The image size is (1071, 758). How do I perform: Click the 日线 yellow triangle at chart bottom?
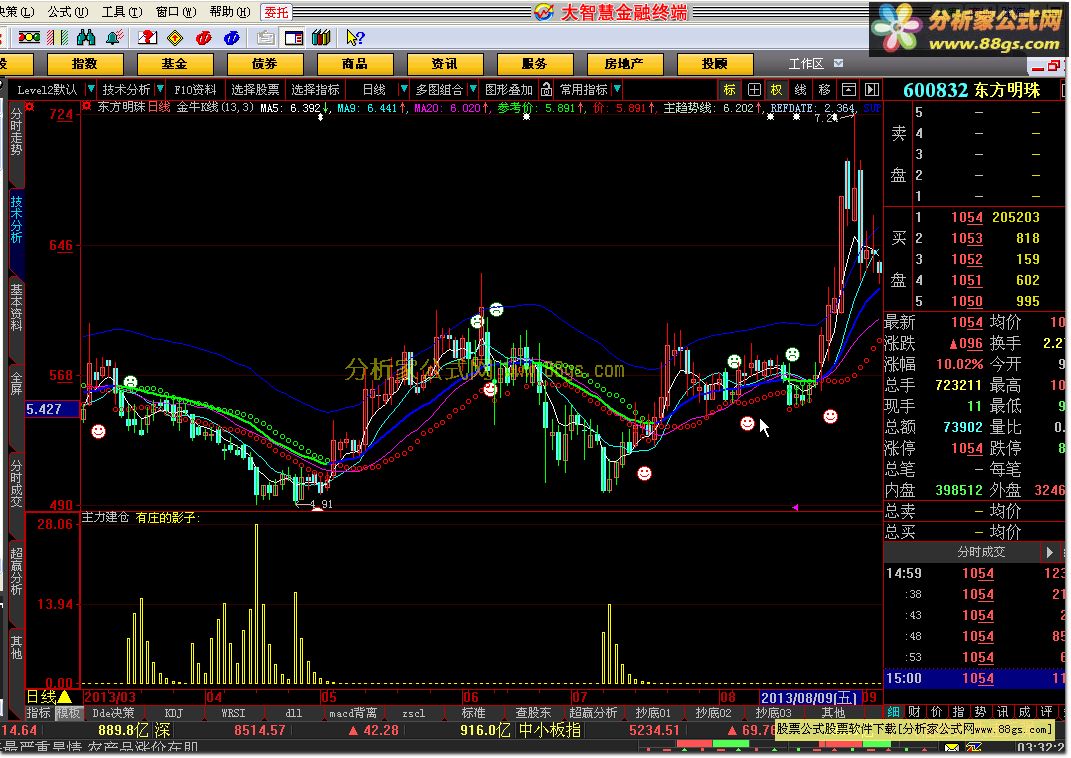(65, 697)
